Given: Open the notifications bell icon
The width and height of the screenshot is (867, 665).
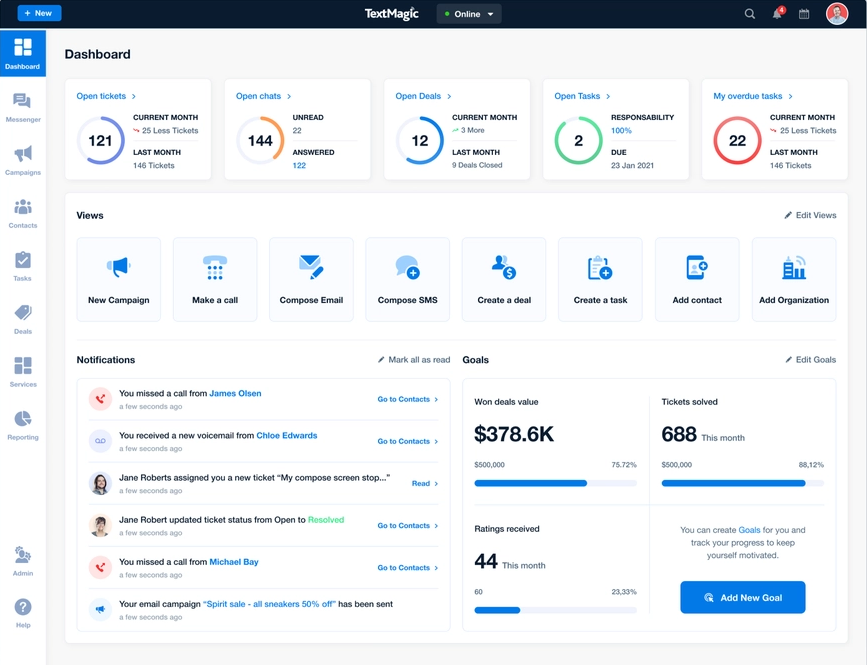Looking at the screenshot, I should point(777,14).
